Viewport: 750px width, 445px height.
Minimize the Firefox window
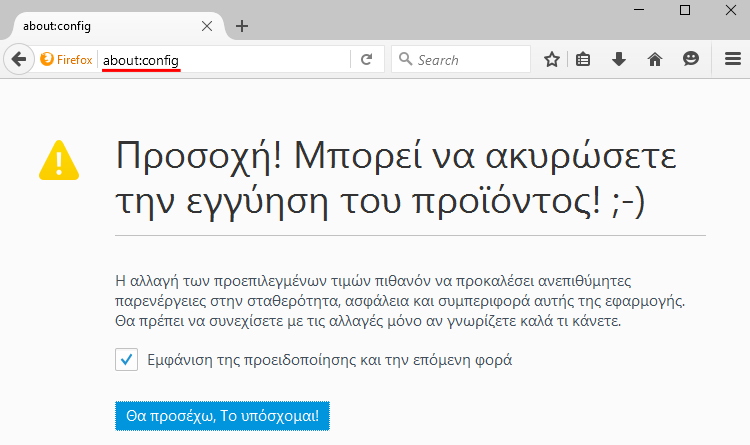pos(639,10)
